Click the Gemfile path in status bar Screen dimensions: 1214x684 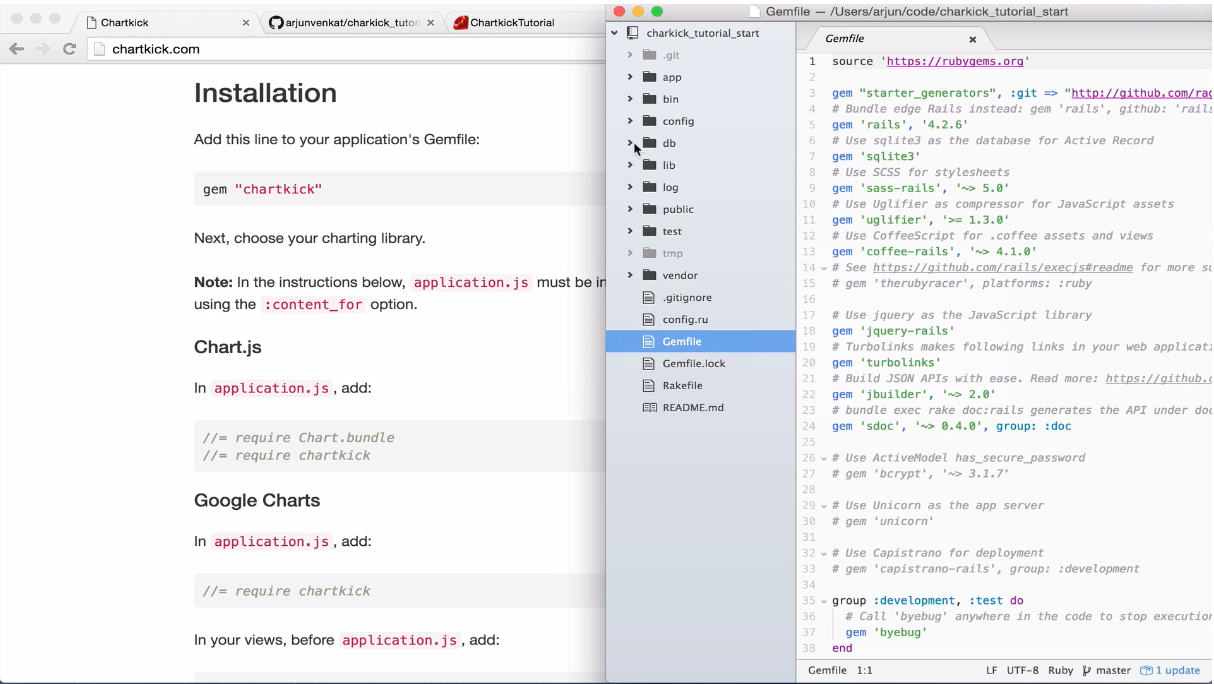(827, 670)
